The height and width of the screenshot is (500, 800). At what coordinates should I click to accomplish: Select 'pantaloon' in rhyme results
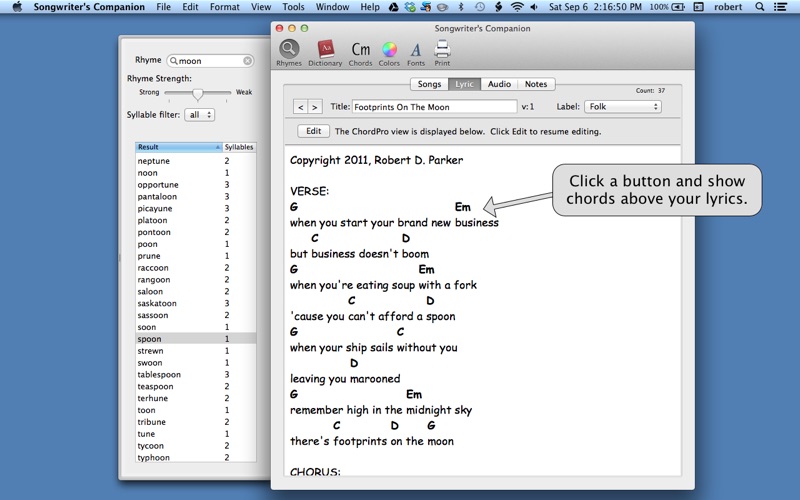pos(196,196)
